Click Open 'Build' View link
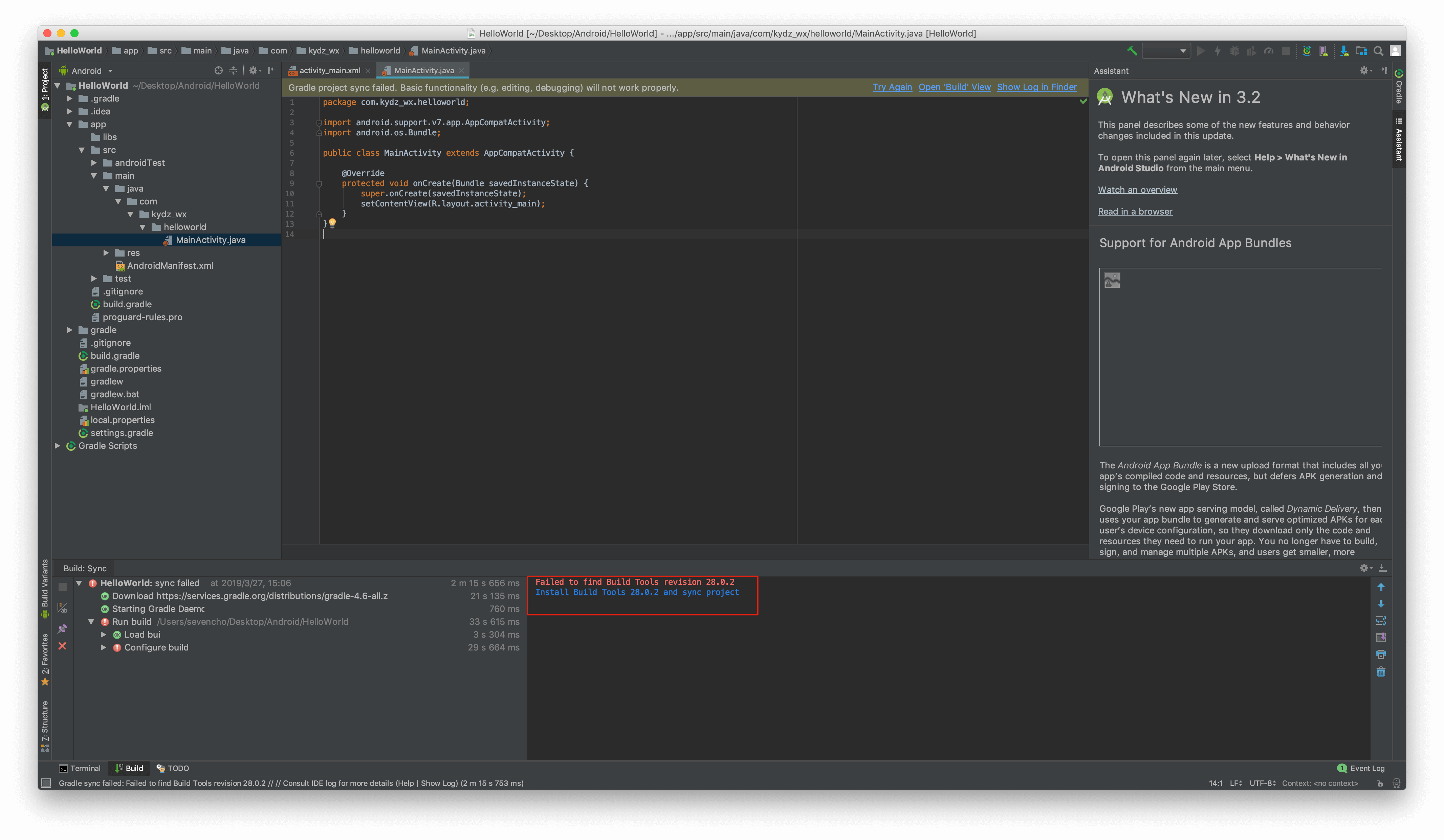1444x840 pixels. [955, 87]
